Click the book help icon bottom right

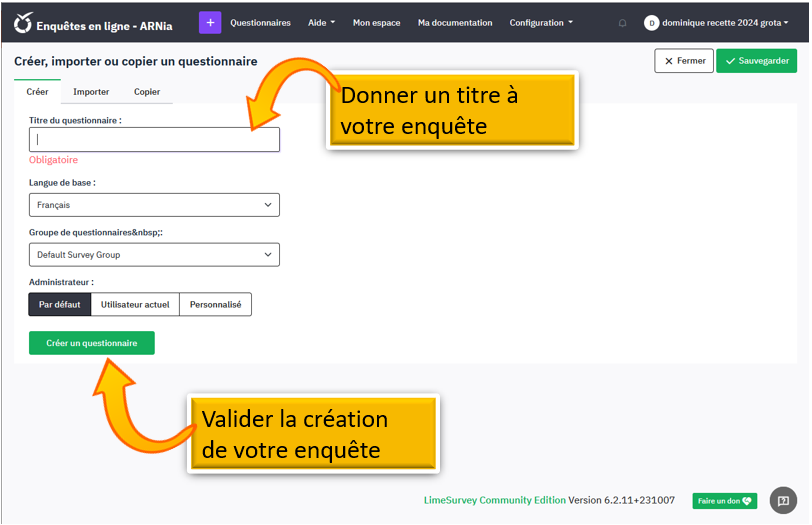(784, 500)
